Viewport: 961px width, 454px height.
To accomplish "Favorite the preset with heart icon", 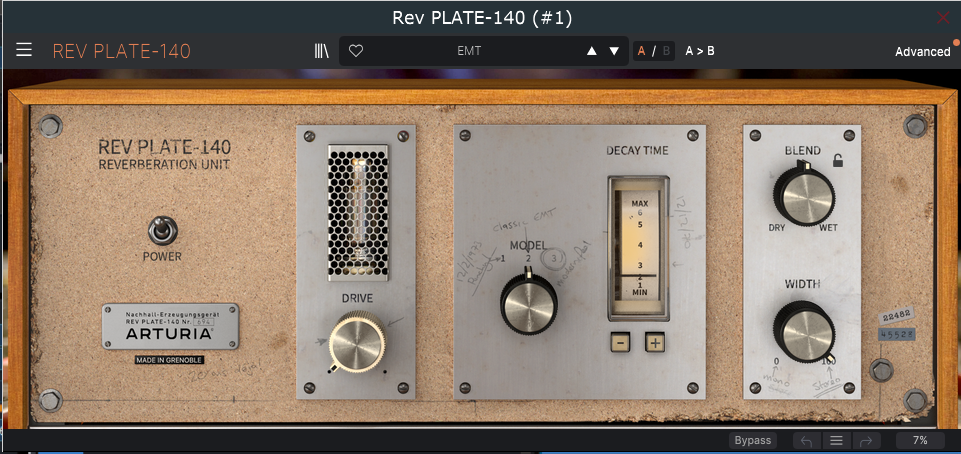I will 356,51.
